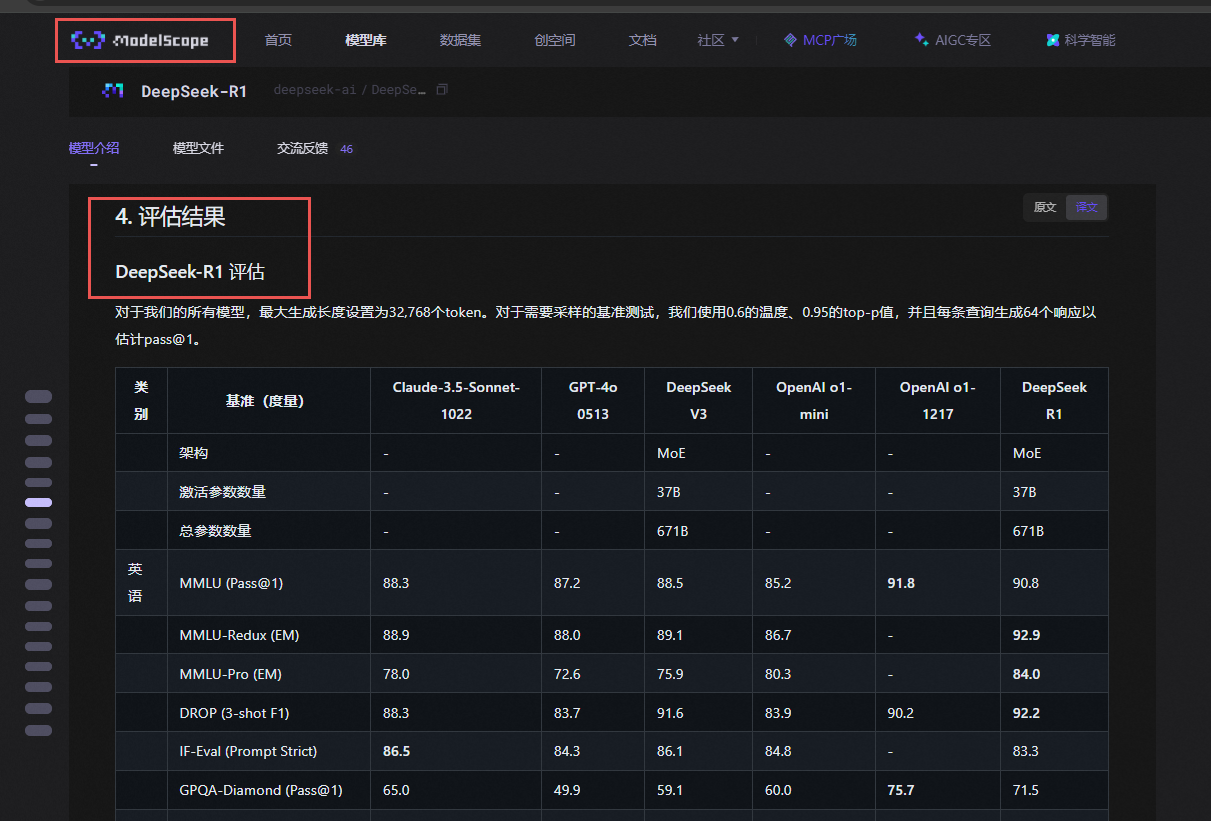Click the 科学智能 icon
This screenshot has height=821, width=1211.
tap(1053, 40)
